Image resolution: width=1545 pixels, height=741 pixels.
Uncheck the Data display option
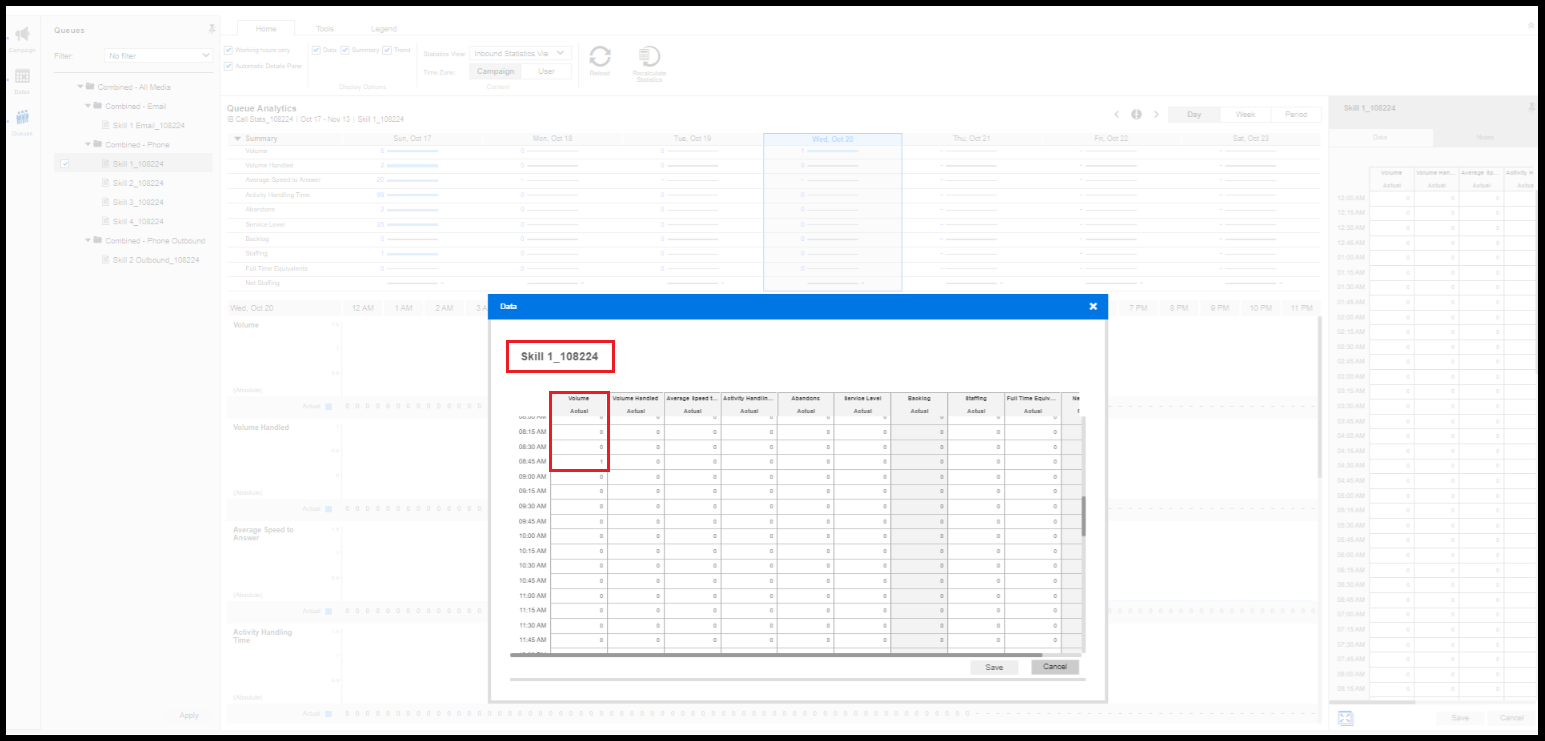316,49
